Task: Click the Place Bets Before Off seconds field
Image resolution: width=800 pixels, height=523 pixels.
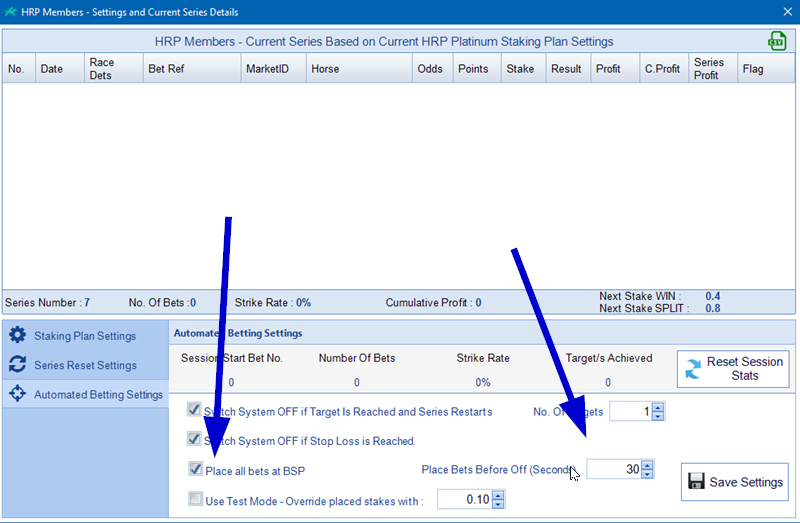Action: coord(614,469)
